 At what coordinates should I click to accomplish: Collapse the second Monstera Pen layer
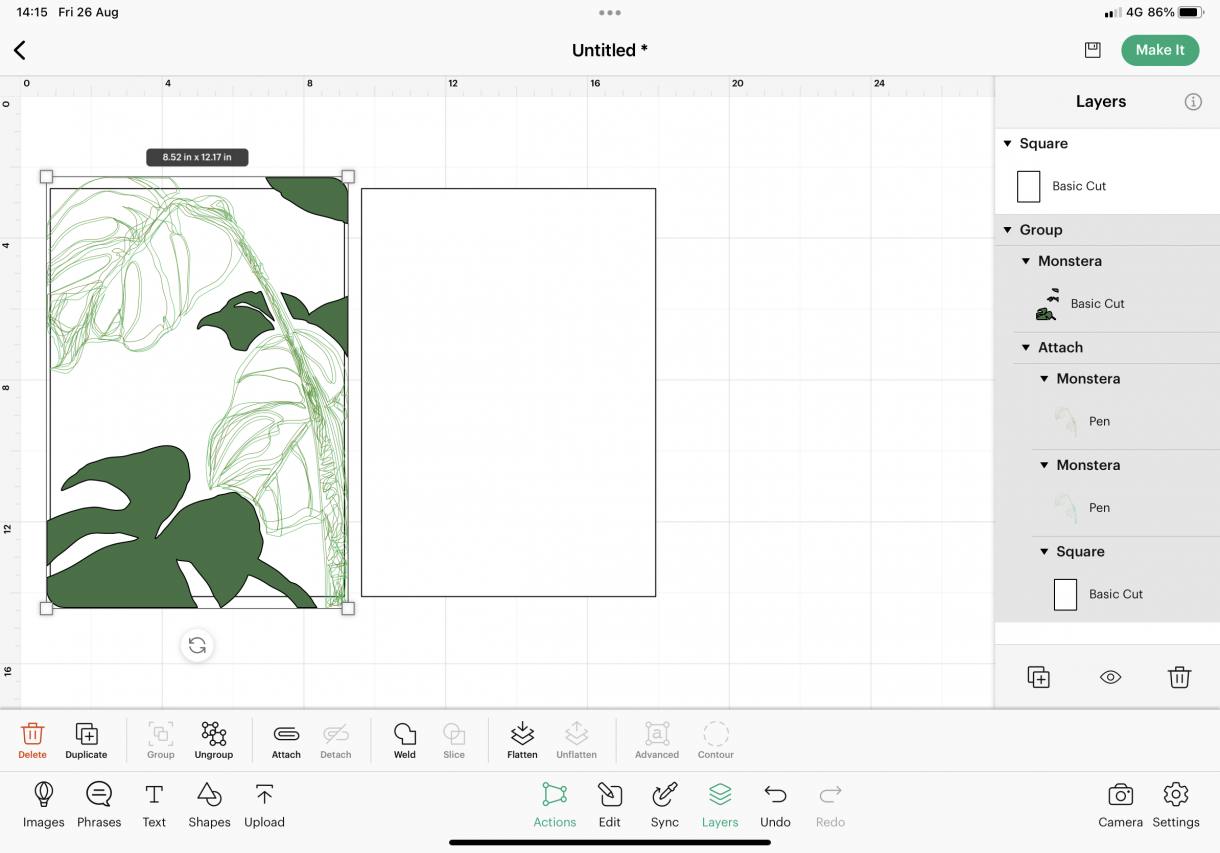pyautogui.click(x=1045, y=466)
